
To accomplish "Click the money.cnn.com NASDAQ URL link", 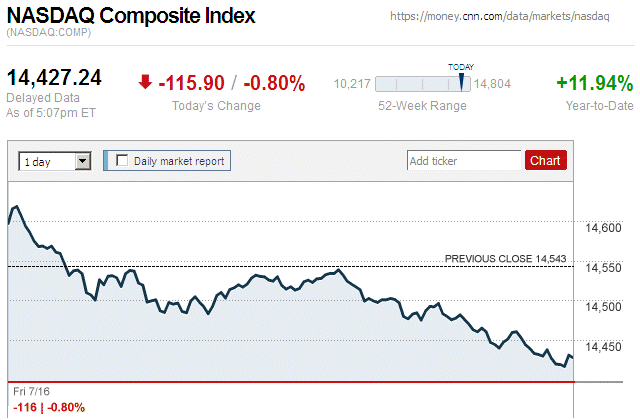I will coord(500,17).
